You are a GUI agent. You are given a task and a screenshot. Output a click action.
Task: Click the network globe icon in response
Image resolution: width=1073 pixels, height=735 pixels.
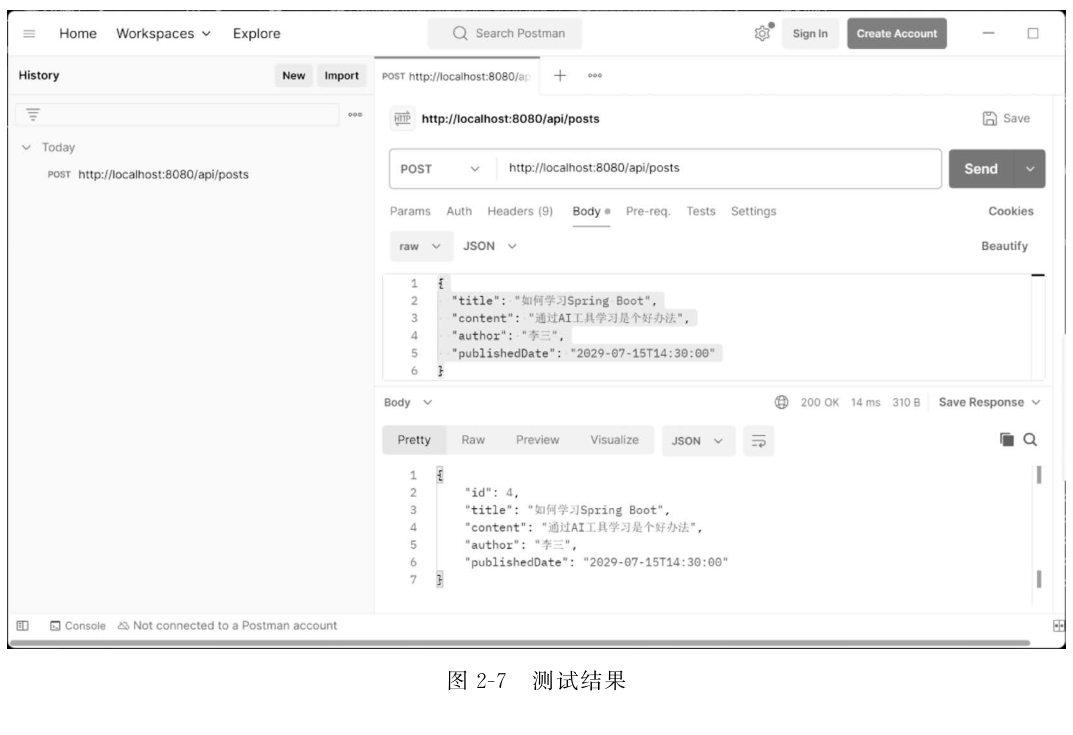(x=781, y=402)
